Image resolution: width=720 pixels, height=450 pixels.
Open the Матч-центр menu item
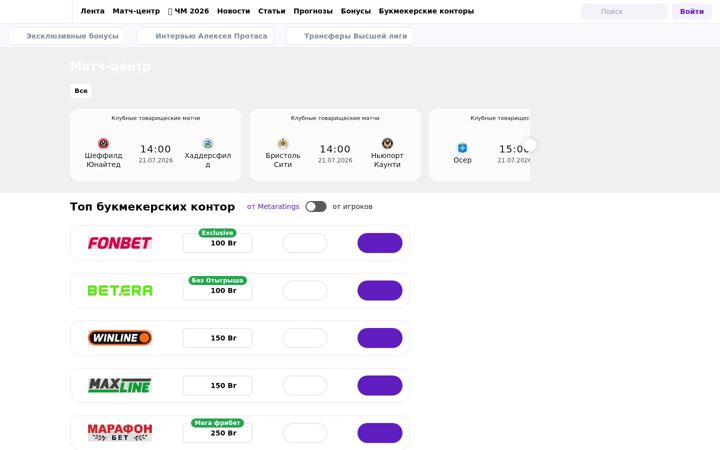136,11
